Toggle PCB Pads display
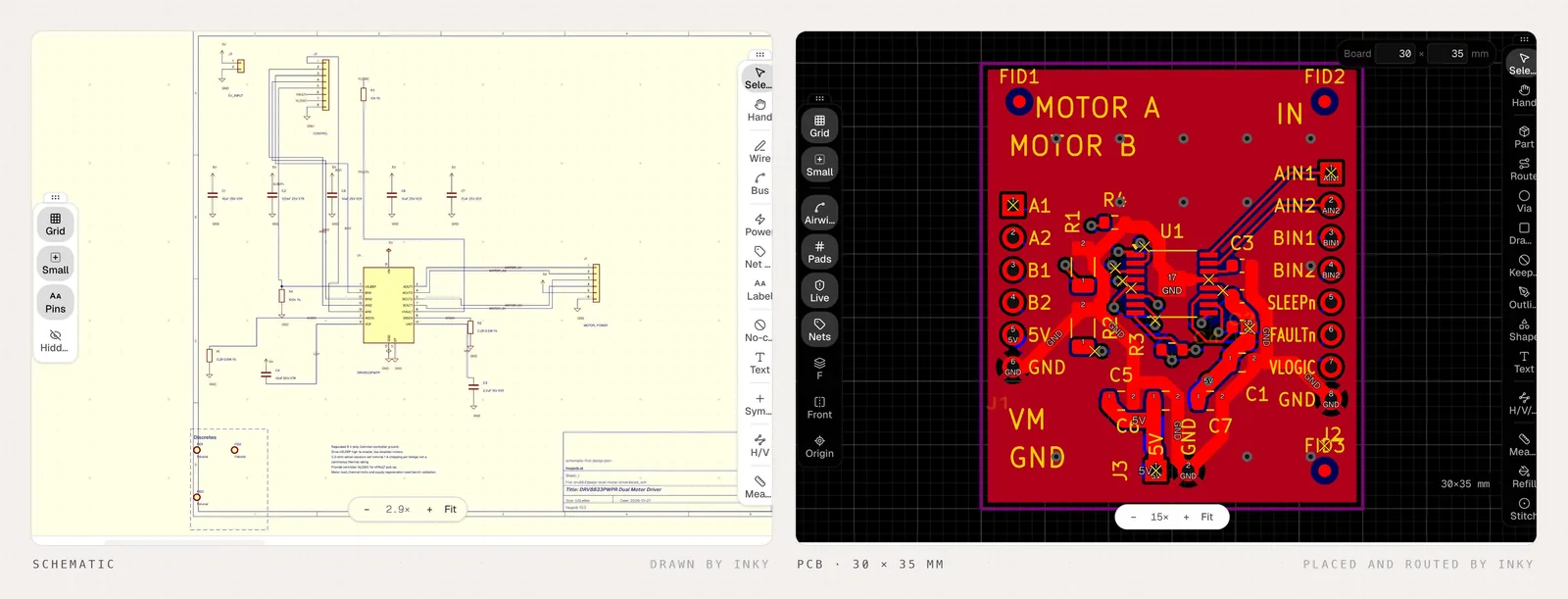1568x599 pixels. (x=819, y=253)
